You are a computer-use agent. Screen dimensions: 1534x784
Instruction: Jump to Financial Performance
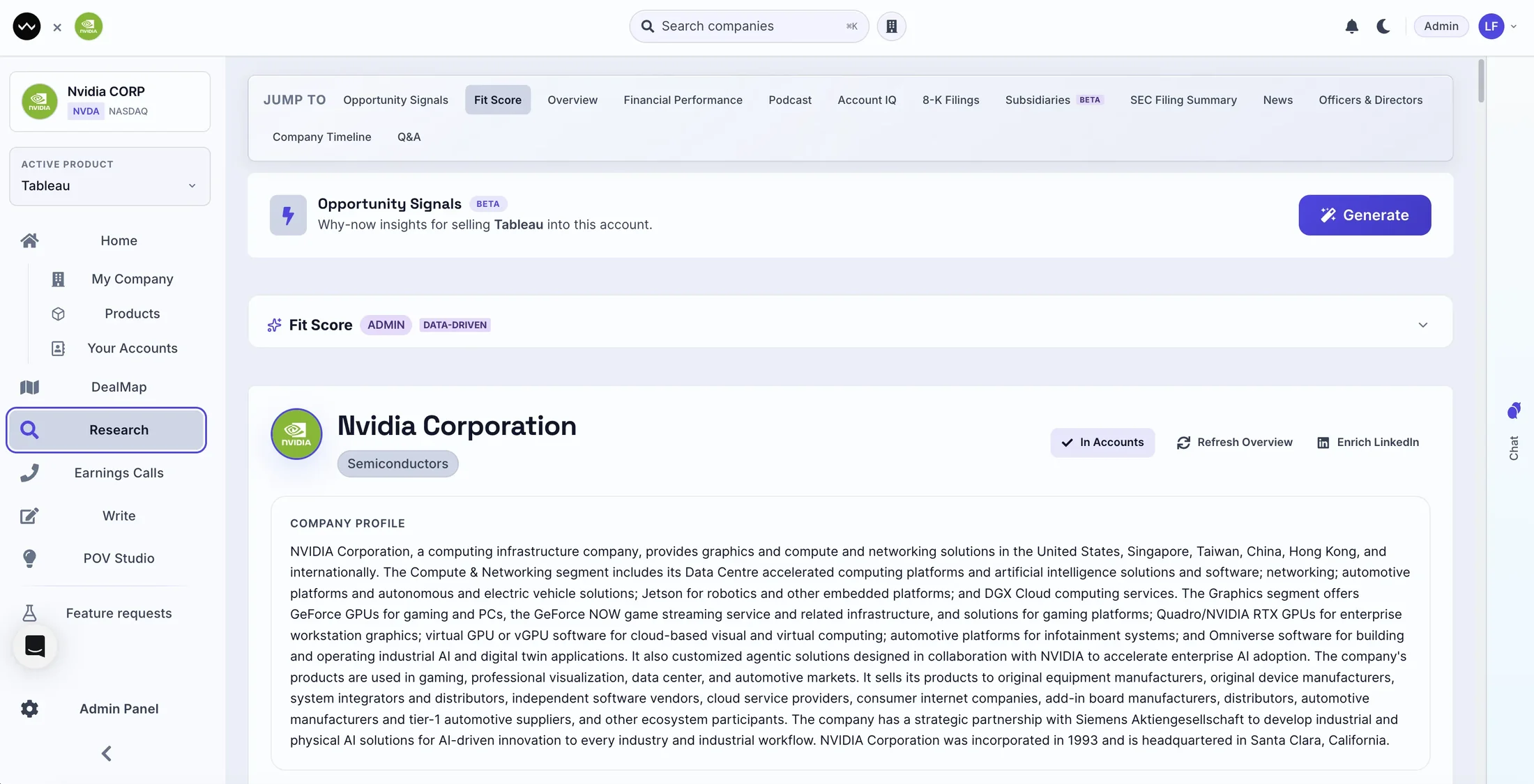click(683, 100)
